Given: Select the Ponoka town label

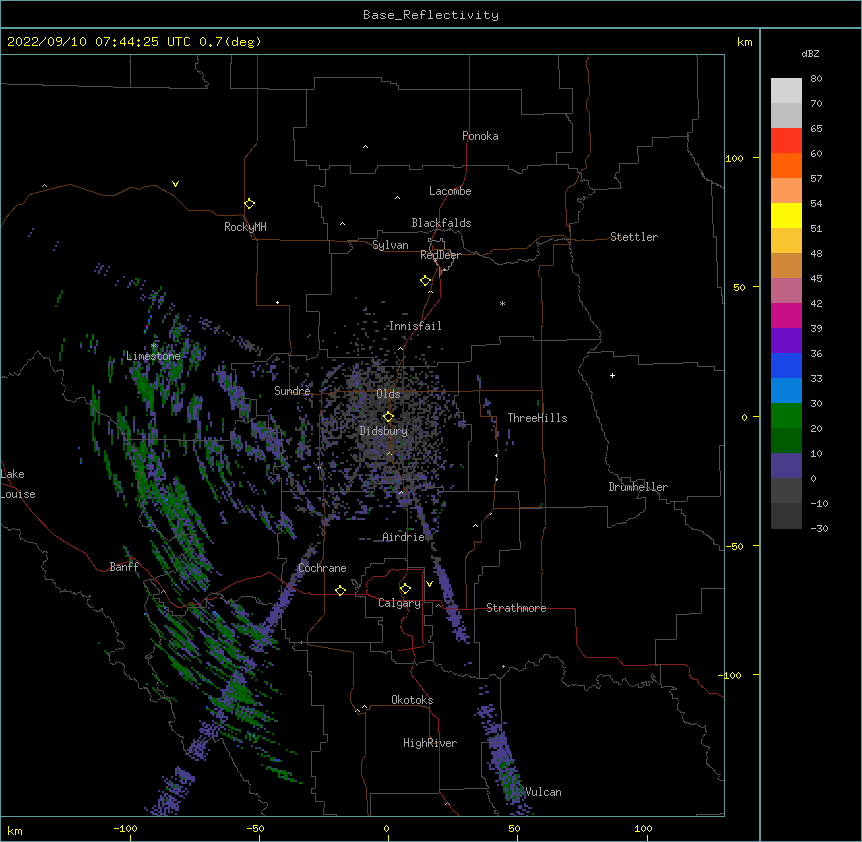Looking at the screenshot, I should click(x=480, y=136).
